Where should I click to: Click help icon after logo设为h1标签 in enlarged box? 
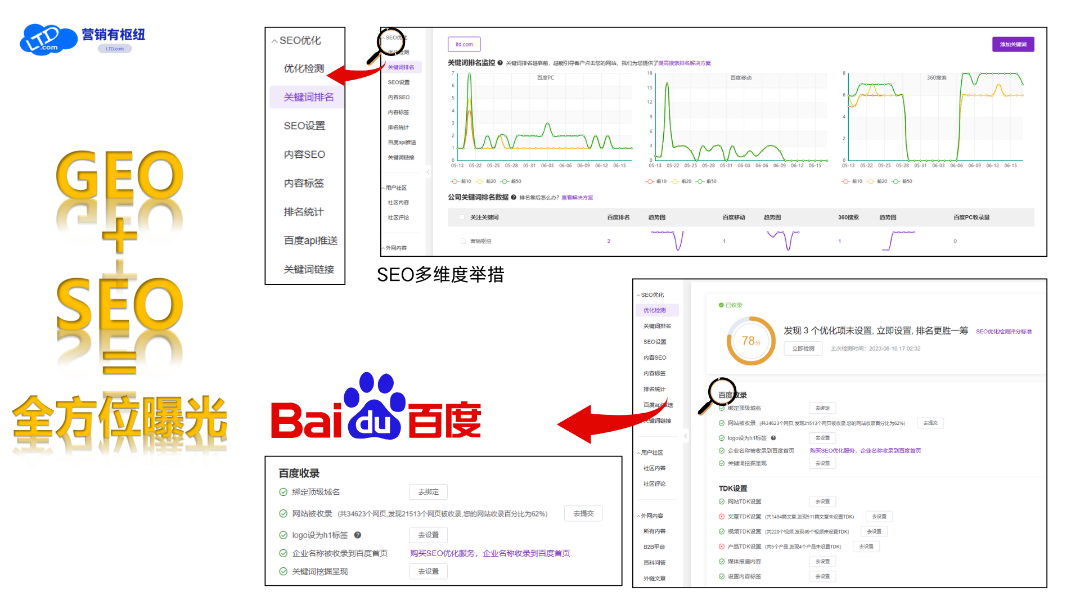coord(357,535)
